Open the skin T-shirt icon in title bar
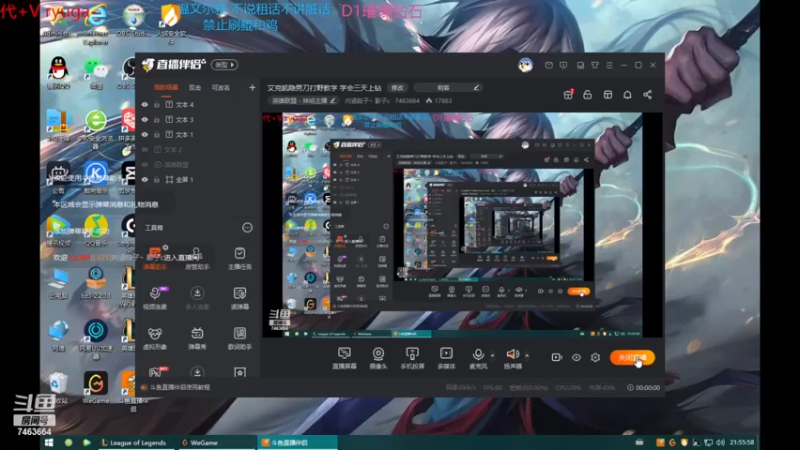 click(595, 65)
